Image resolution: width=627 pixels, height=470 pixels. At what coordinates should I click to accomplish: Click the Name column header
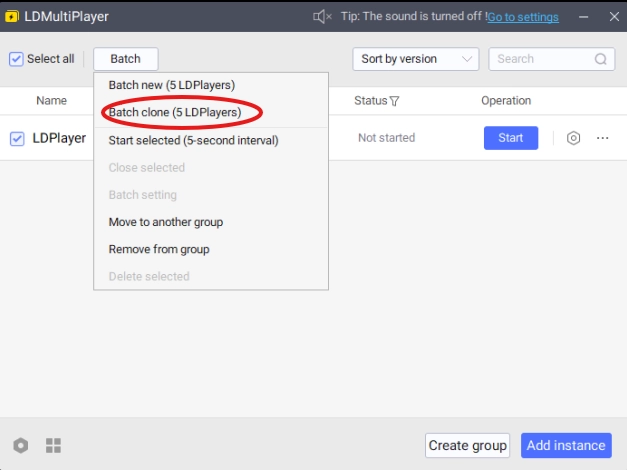click(52, 100)
